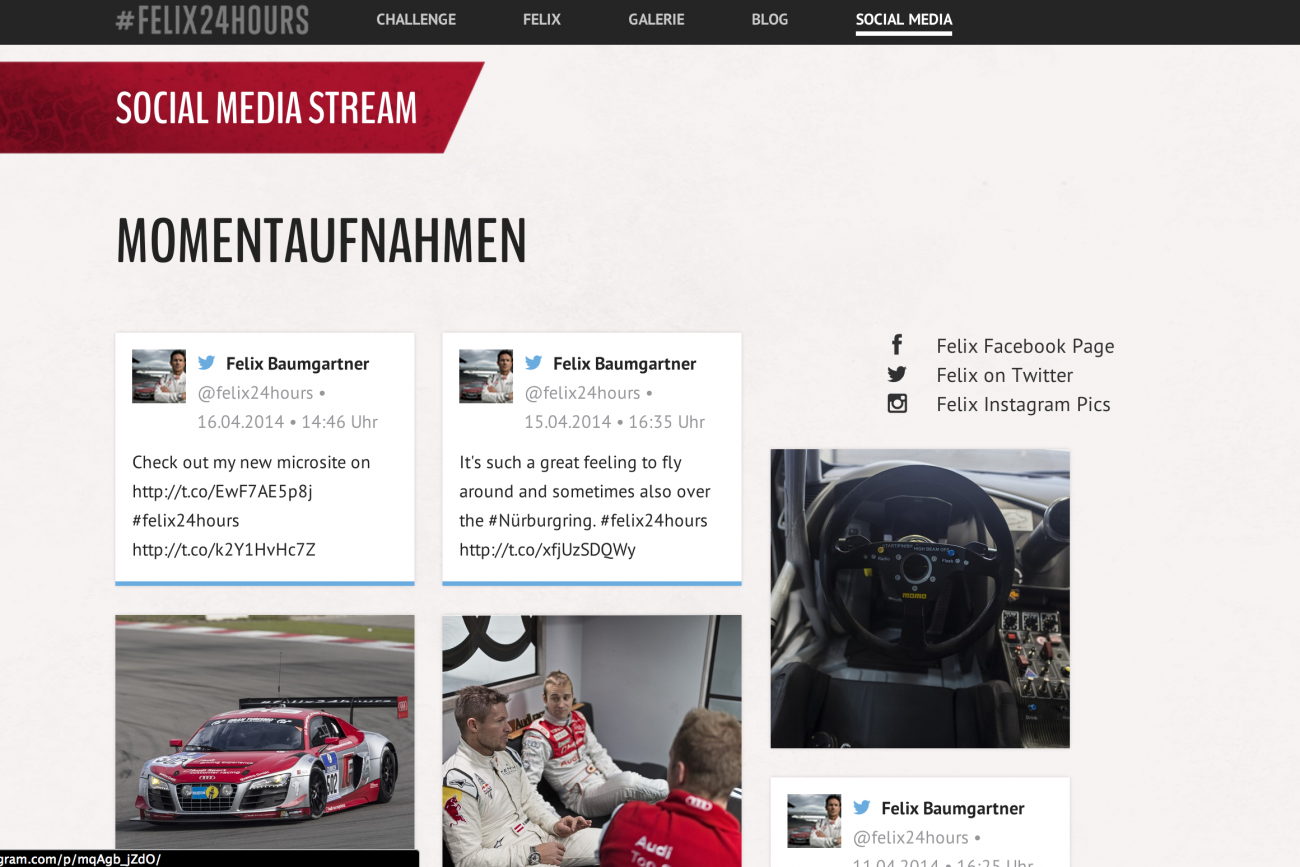Click Twitter bird icon in 15.04.2014 tweet
1300x867 pixels.
click(x=534, y=363)
